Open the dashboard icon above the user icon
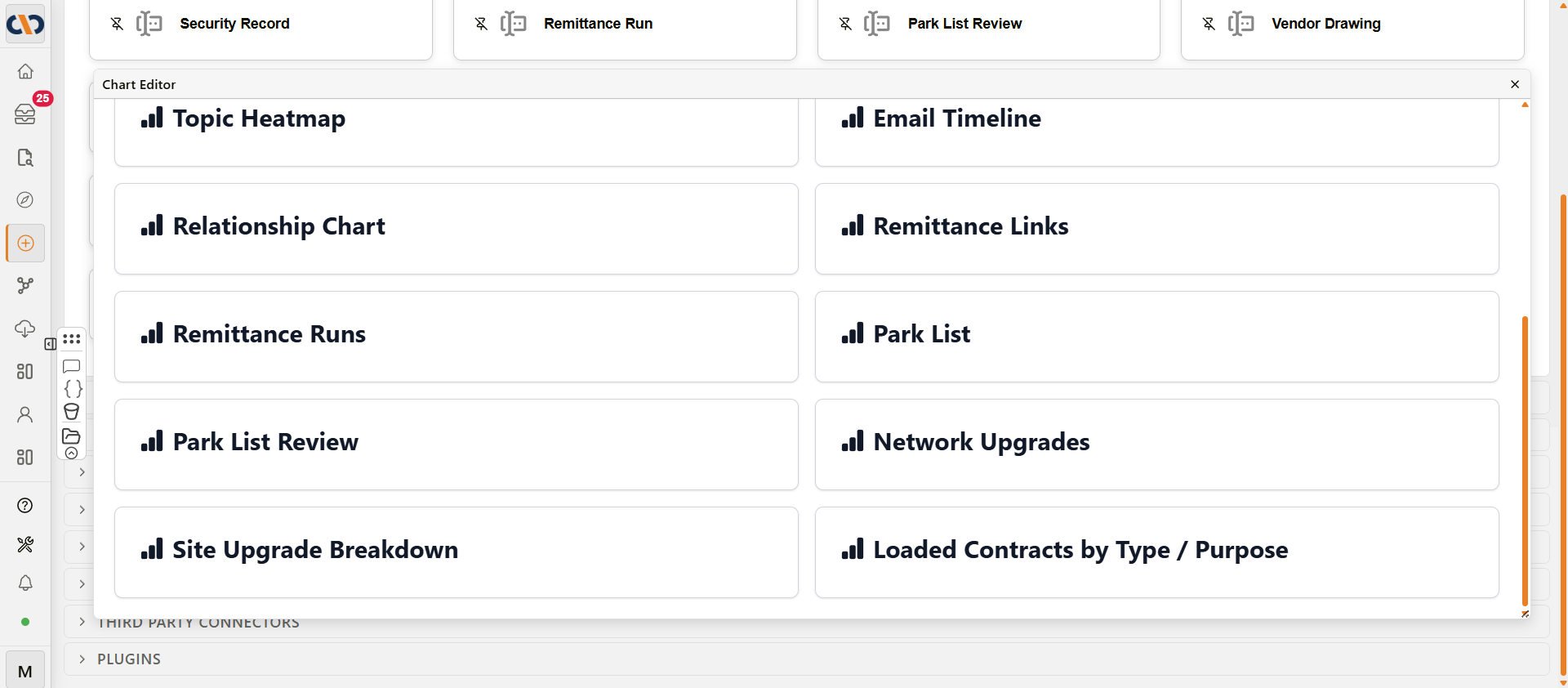Screen dimensions: 1568x688 25,372
